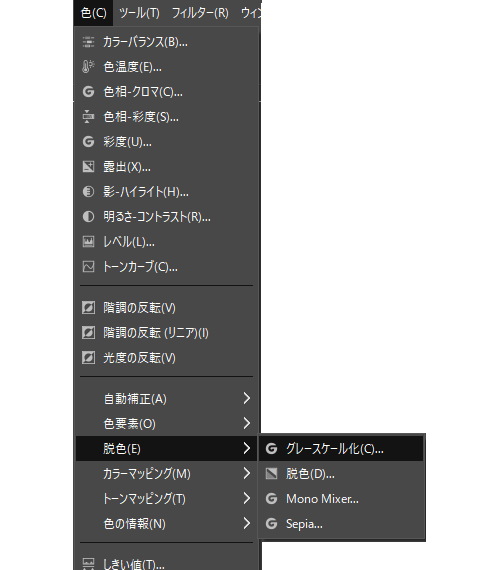Screen dimensions: 500x570
Task: Open the フィルター(R) menu
Action: (x=200, y=13)
